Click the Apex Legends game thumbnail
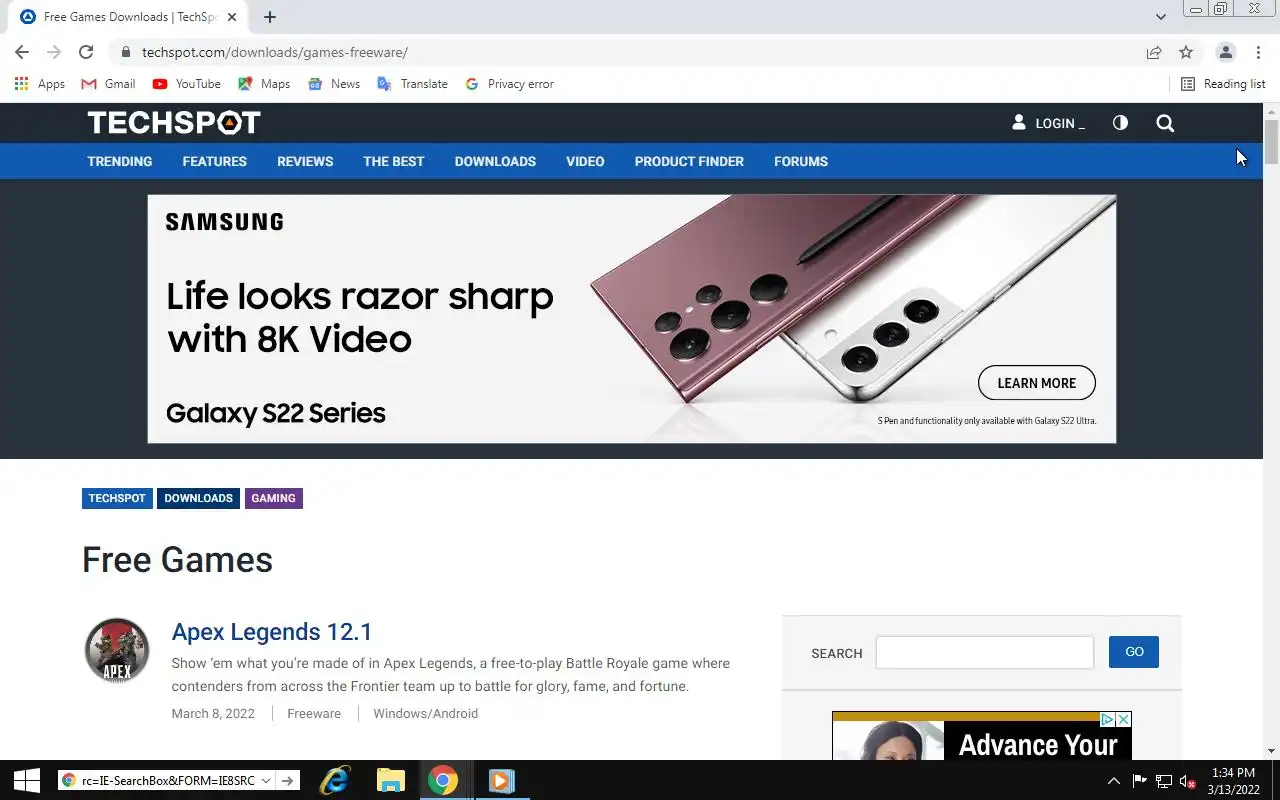1280x800 pixels. (x=117, y=650)
